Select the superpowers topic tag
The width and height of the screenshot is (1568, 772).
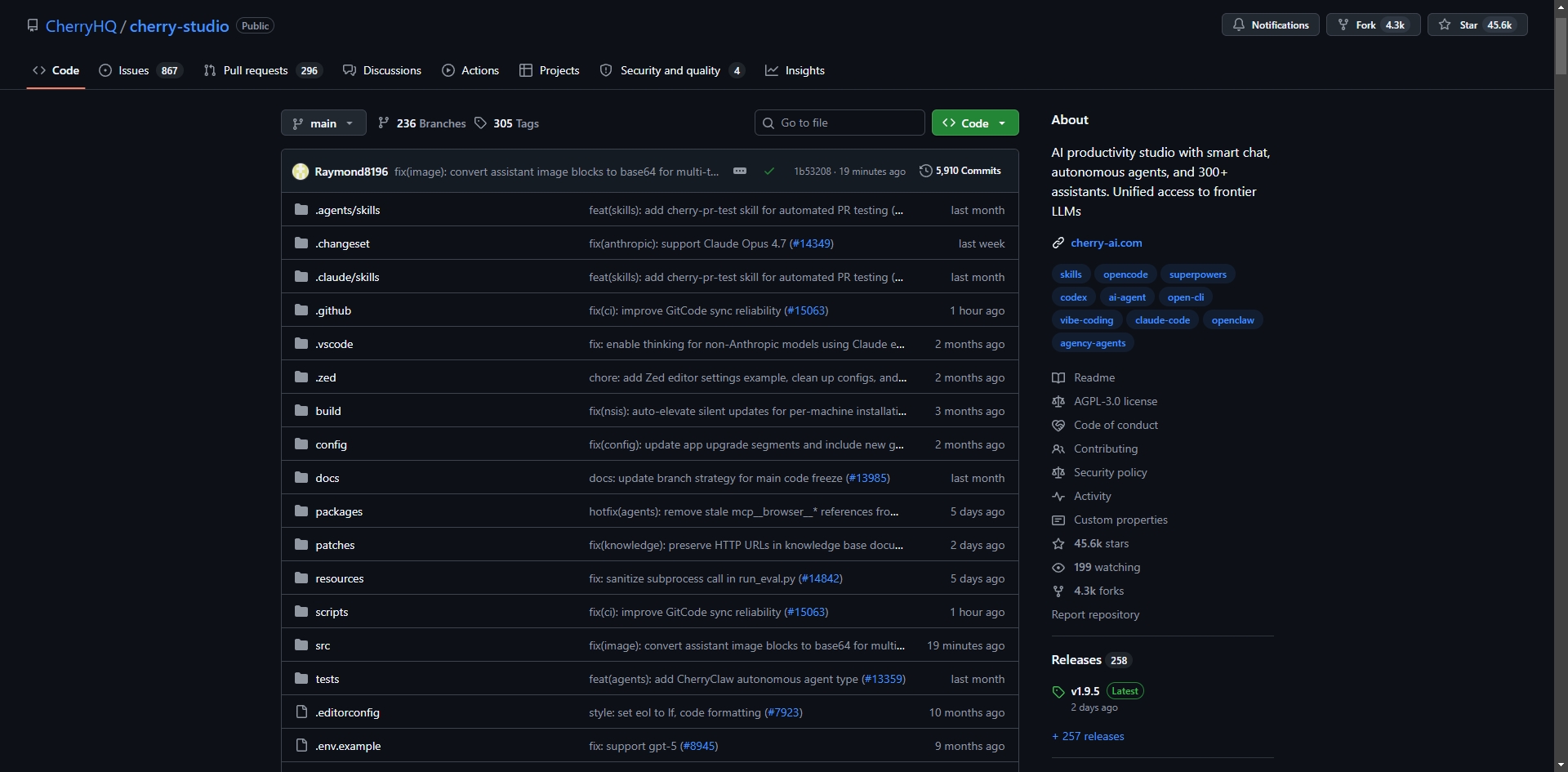pos(1197,274)
